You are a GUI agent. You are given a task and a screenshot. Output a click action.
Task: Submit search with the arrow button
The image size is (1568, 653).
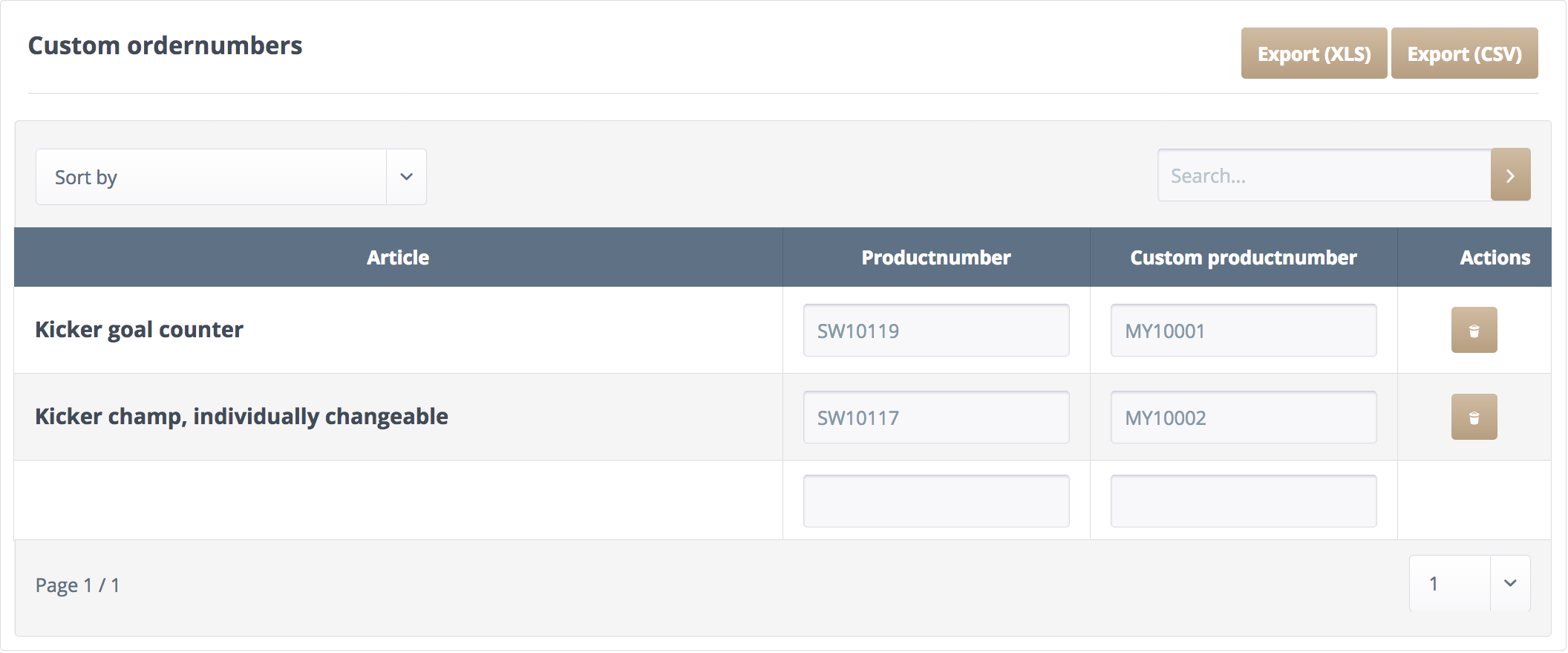tap(1510, 175)
